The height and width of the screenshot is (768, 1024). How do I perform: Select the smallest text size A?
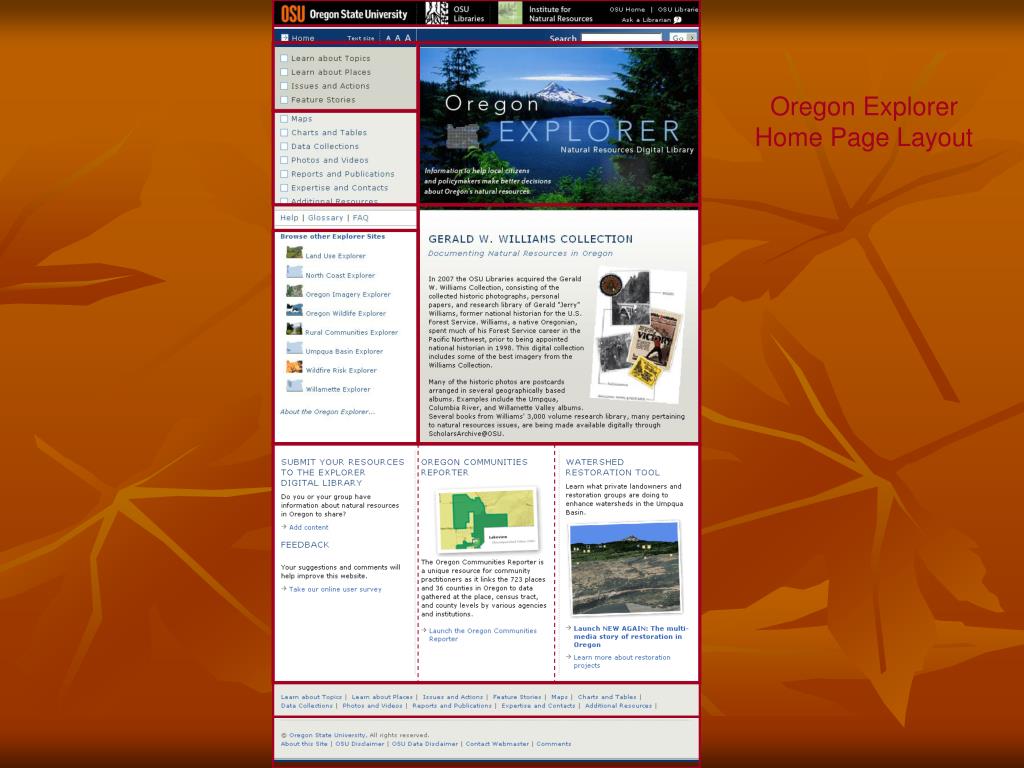coord(388,39)
